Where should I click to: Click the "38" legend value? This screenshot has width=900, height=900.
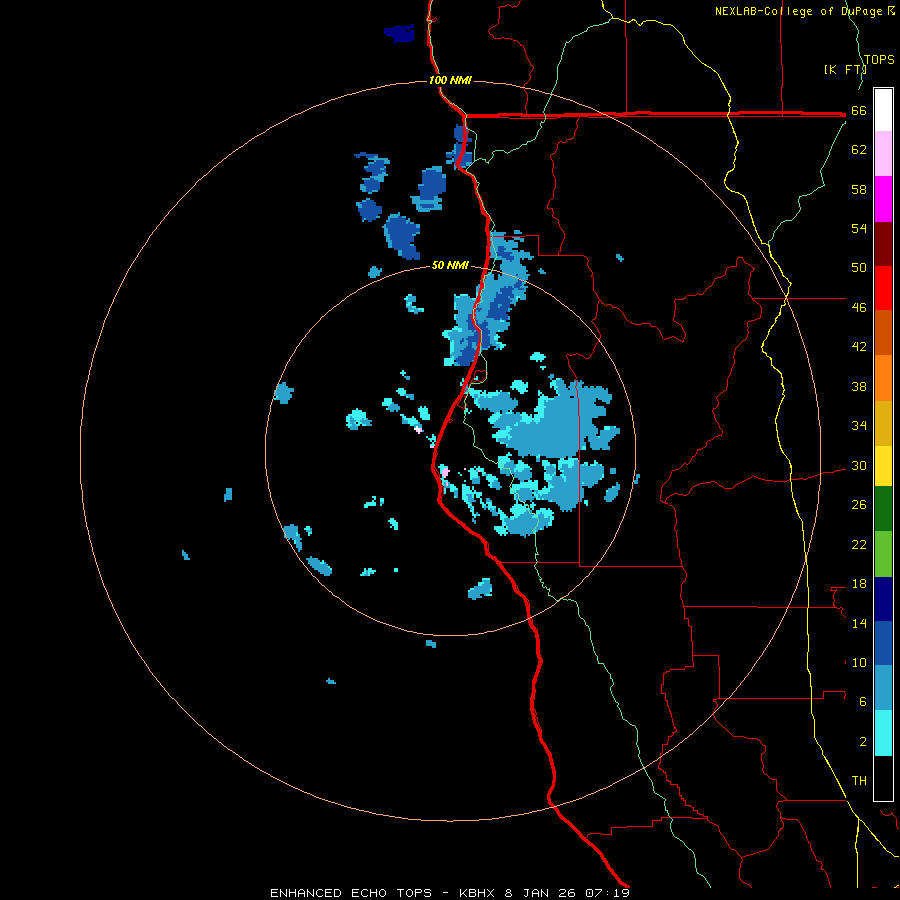click(x=859, y=386)
